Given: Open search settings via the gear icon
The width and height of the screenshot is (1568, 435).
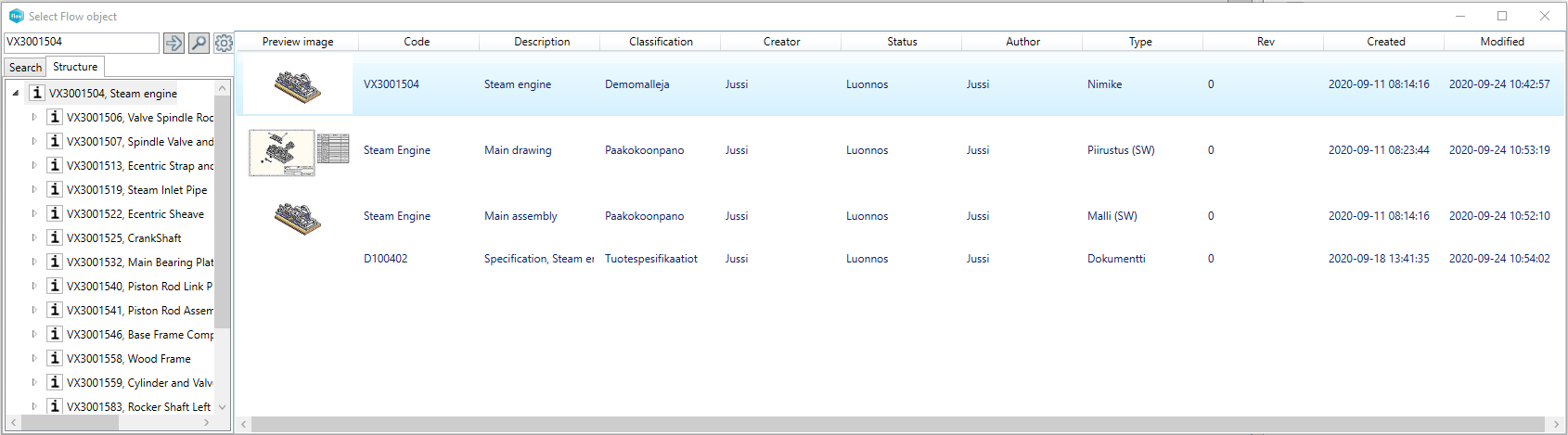Looking at the screenshot, I should pyautogui.click(x=224, y=43).
